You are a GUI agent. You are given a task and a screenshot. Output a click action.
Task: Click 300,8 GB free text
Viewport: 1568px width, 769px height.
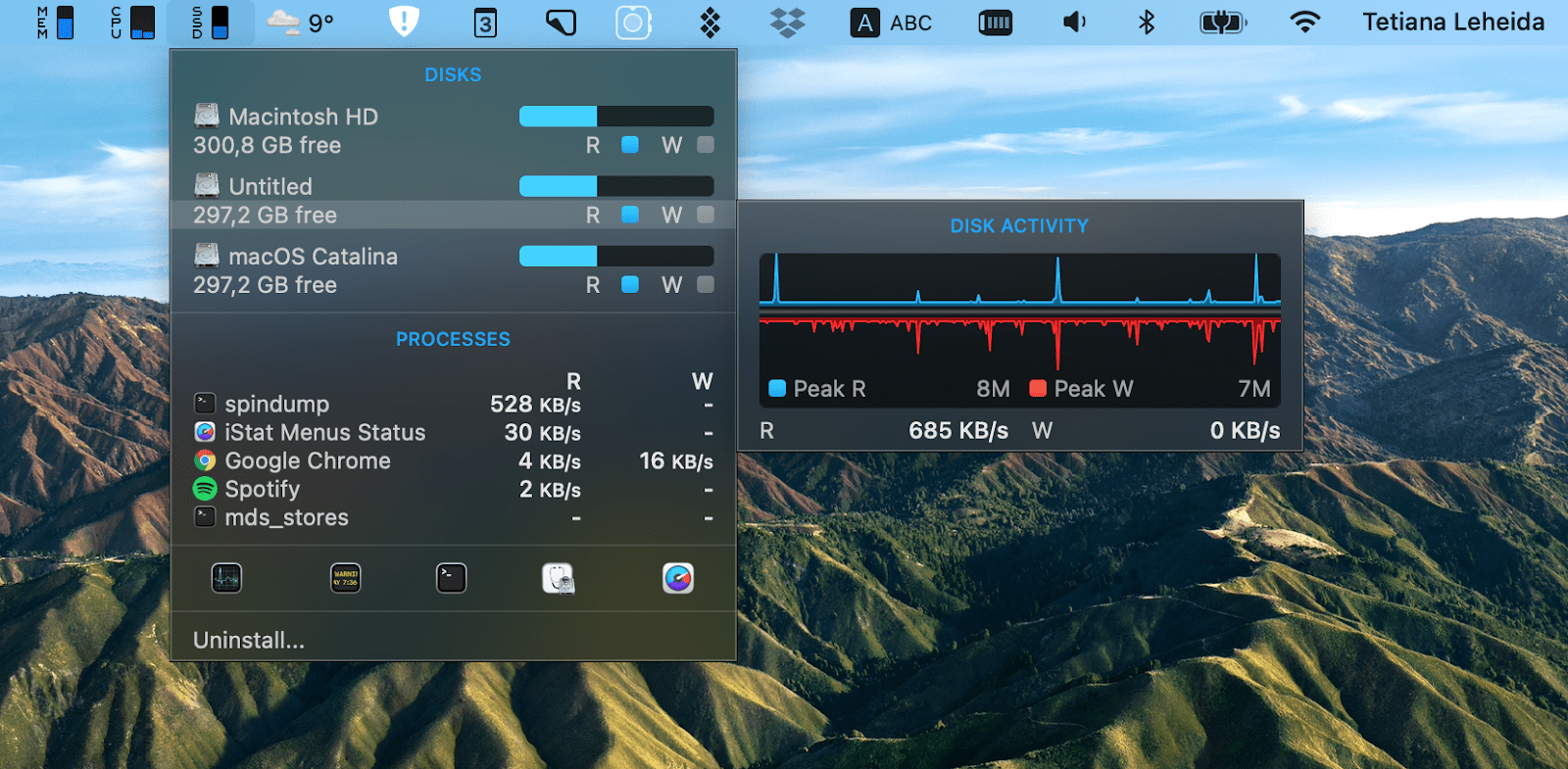click(x=268, y=145)
